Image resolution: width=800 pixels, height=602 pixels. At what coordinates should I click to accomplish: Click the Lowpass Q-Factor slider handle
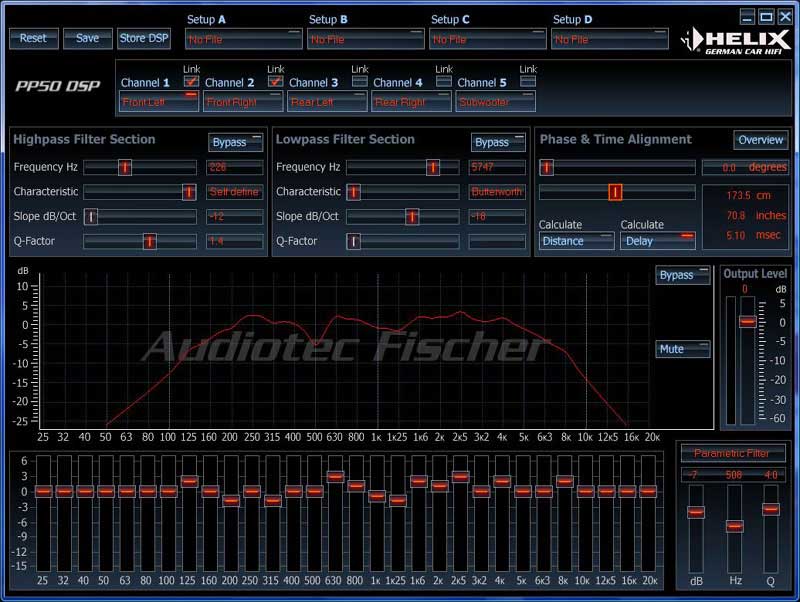[x=354, y=241]
